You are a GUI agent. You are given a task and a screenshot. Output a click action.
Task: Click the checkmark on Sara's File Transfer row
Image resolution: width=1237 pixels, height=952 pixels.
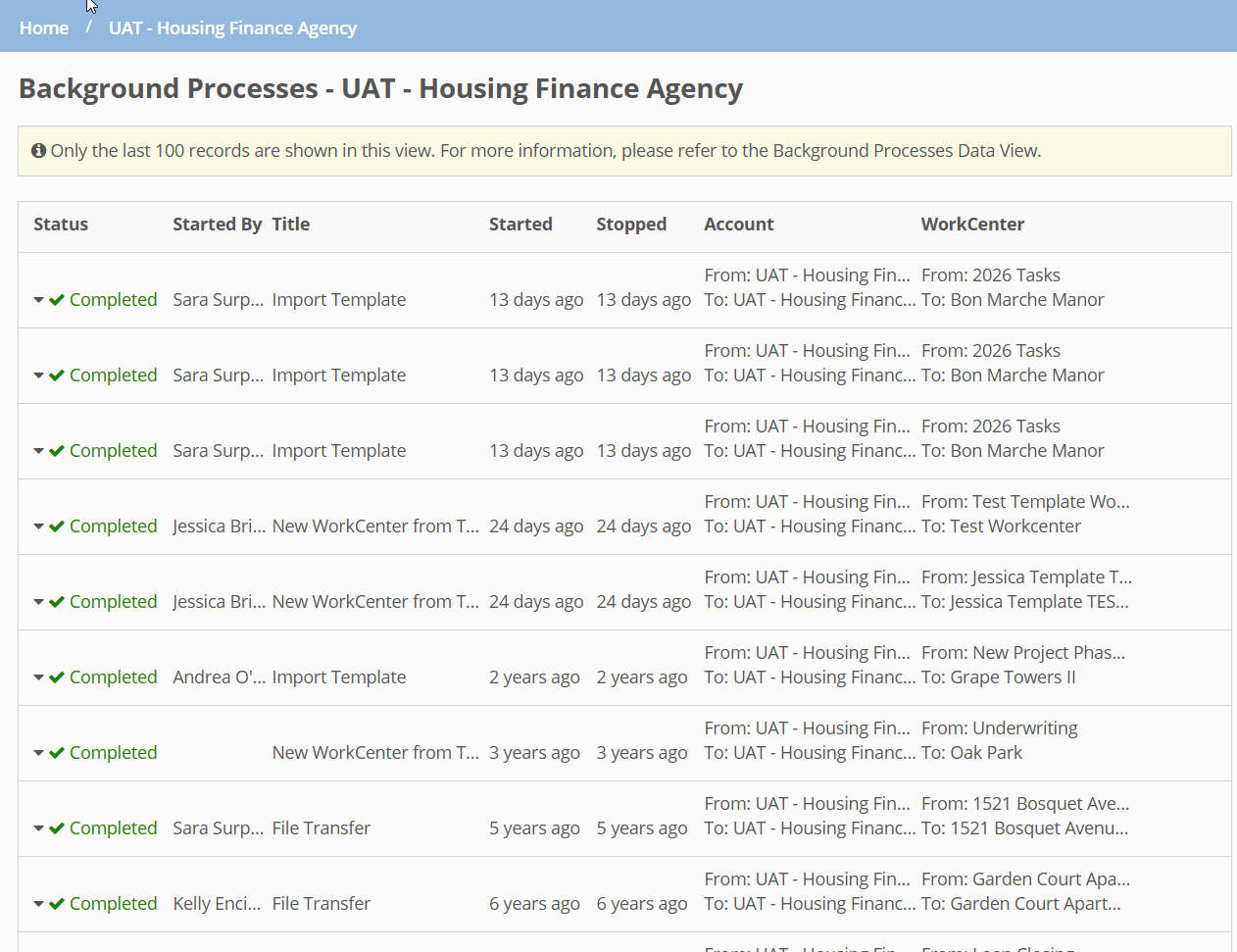pyautogui.click(x=57, y=828)
